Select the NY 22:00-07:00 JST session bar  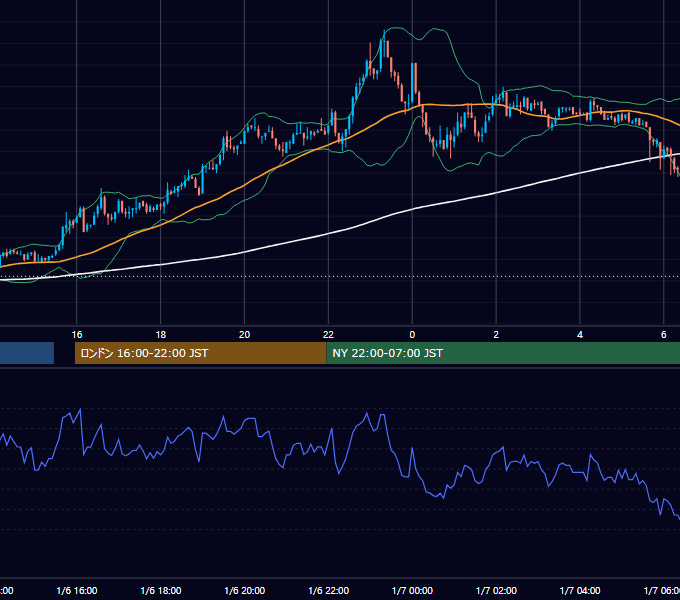pos(503,353)
